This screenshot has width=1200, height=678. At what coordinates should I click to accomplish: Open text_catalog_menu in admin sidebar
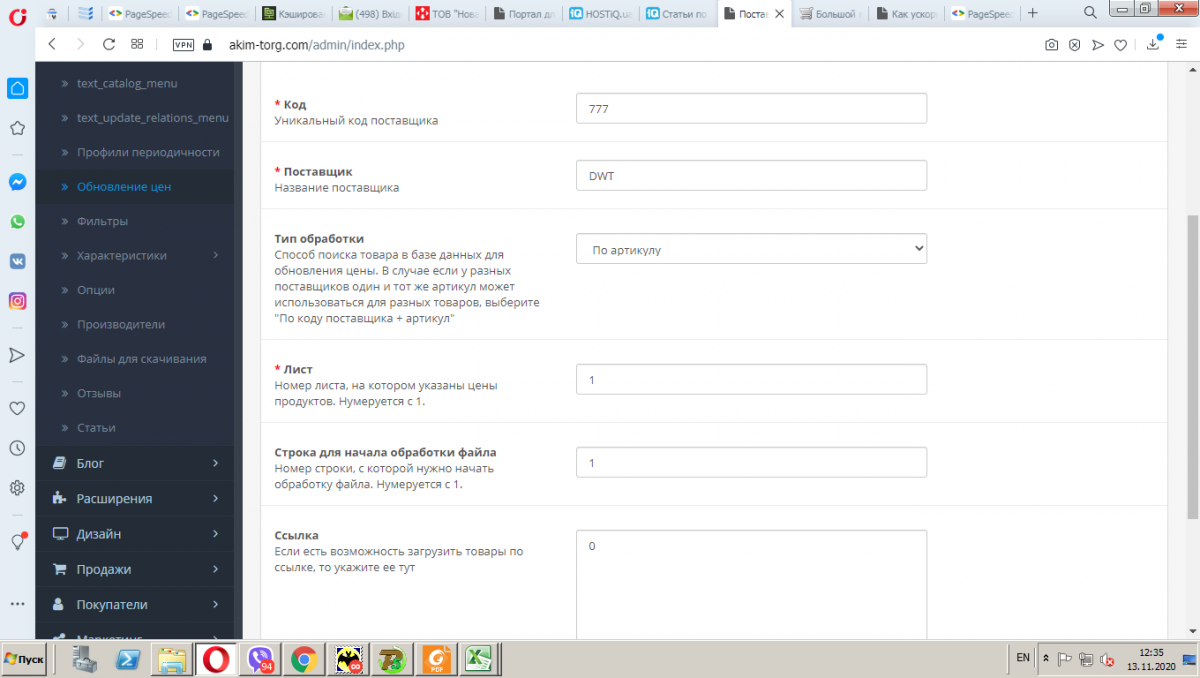tap(127, 83)
